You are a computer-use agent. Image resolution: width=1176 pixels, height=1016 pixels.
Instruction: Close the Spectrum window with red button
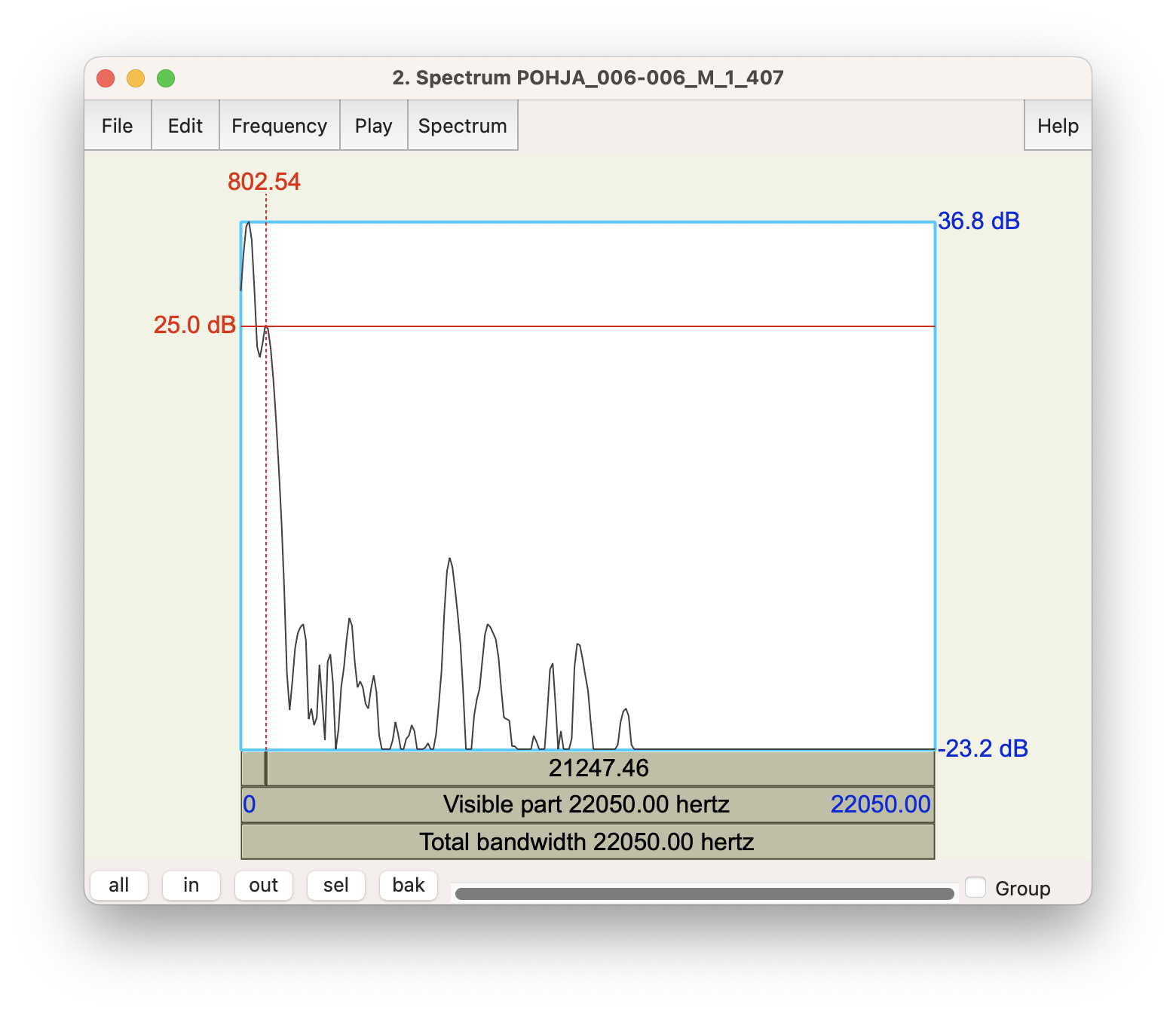pos(106,78)
